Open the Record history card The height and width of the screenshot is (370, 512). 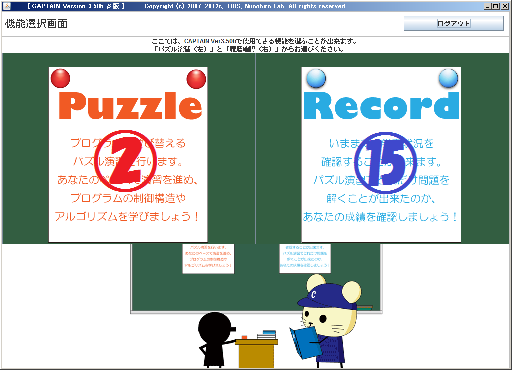coord(381,154)
